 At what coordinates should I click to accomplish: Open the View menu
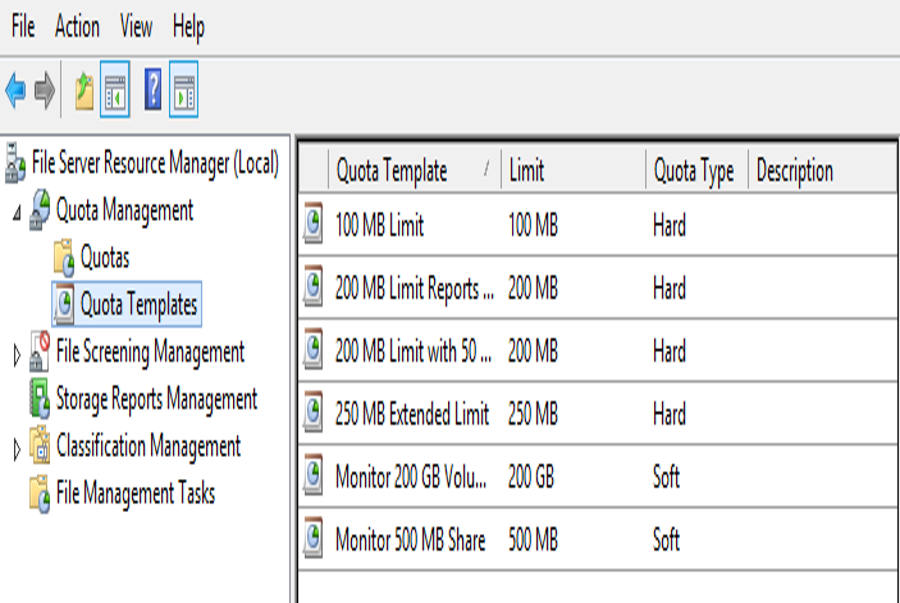[136, 26]
